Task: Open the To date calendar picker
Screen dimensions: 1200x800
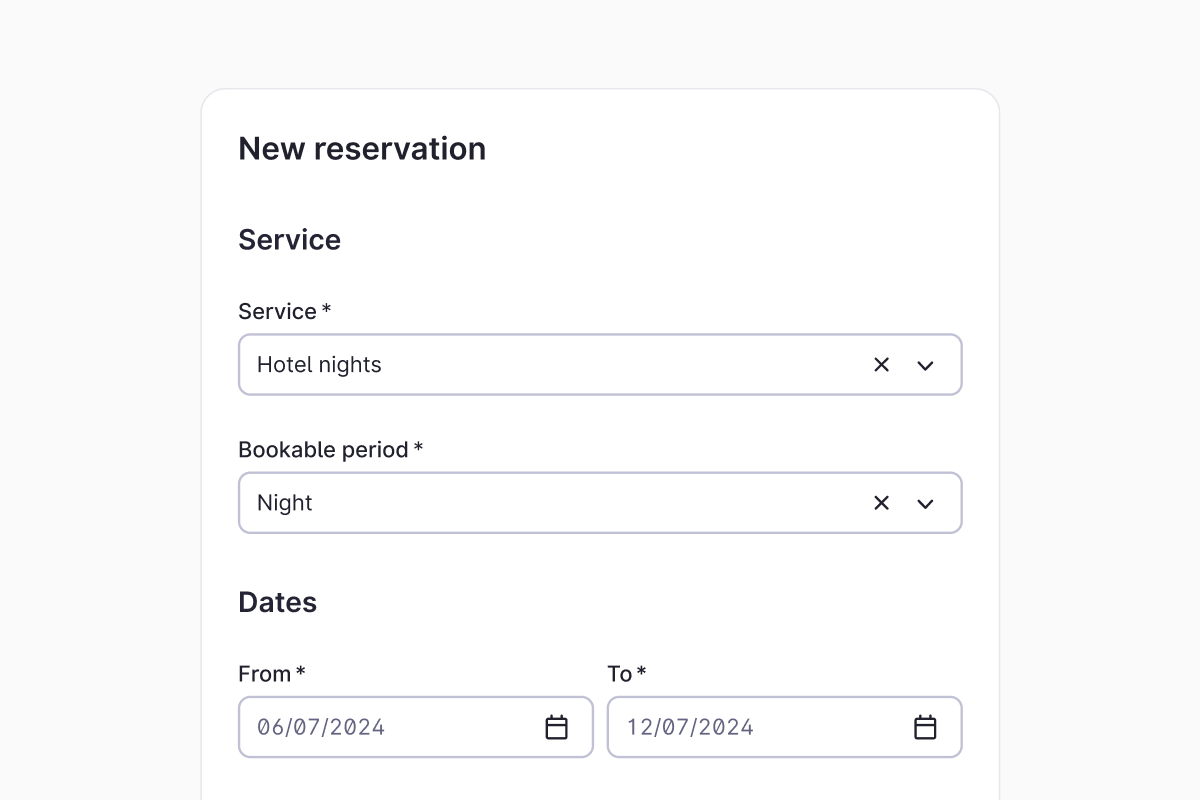Action: click(x=925, y=727)
